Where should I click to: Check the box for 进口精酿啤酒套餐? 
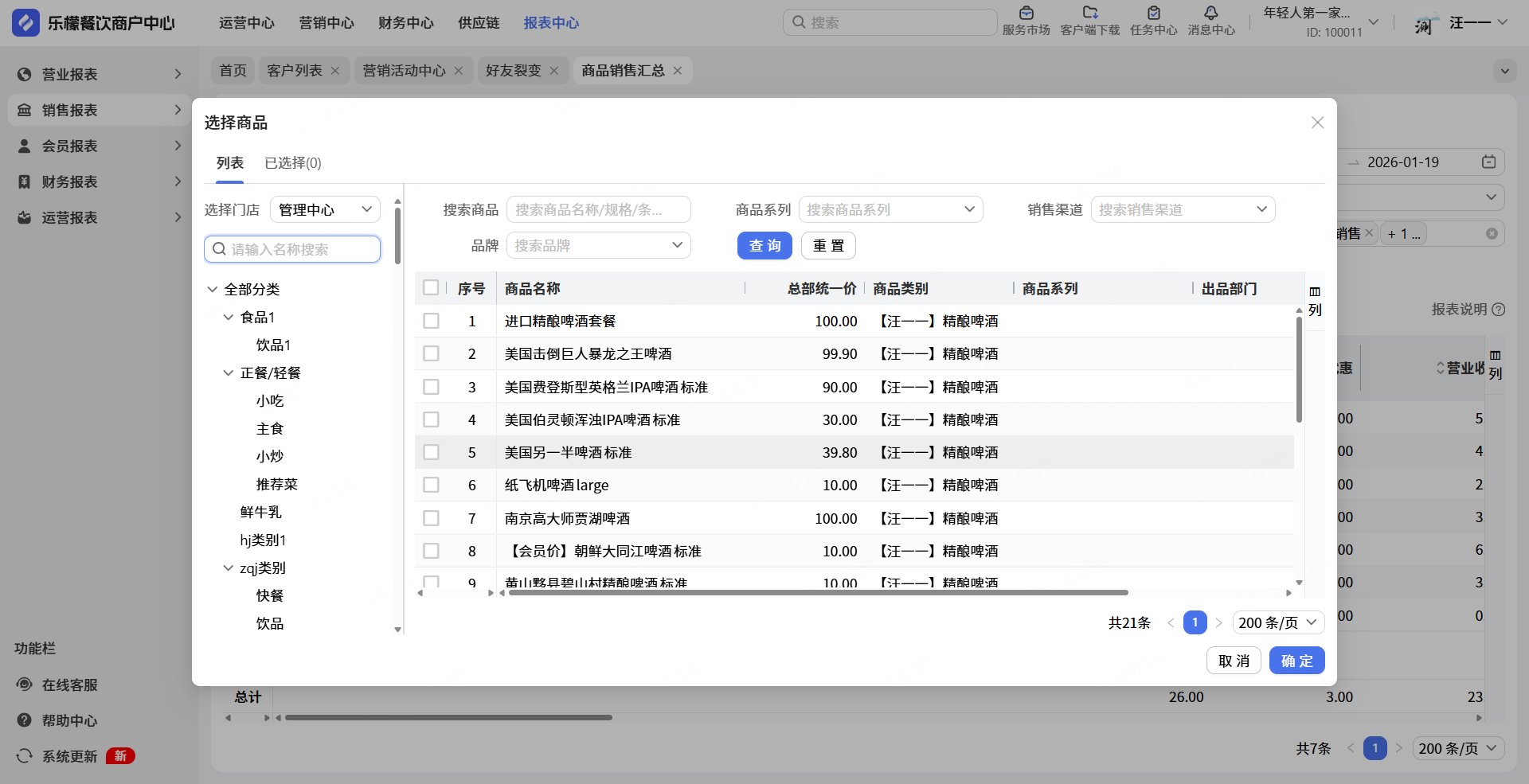(x=431, y=321)
